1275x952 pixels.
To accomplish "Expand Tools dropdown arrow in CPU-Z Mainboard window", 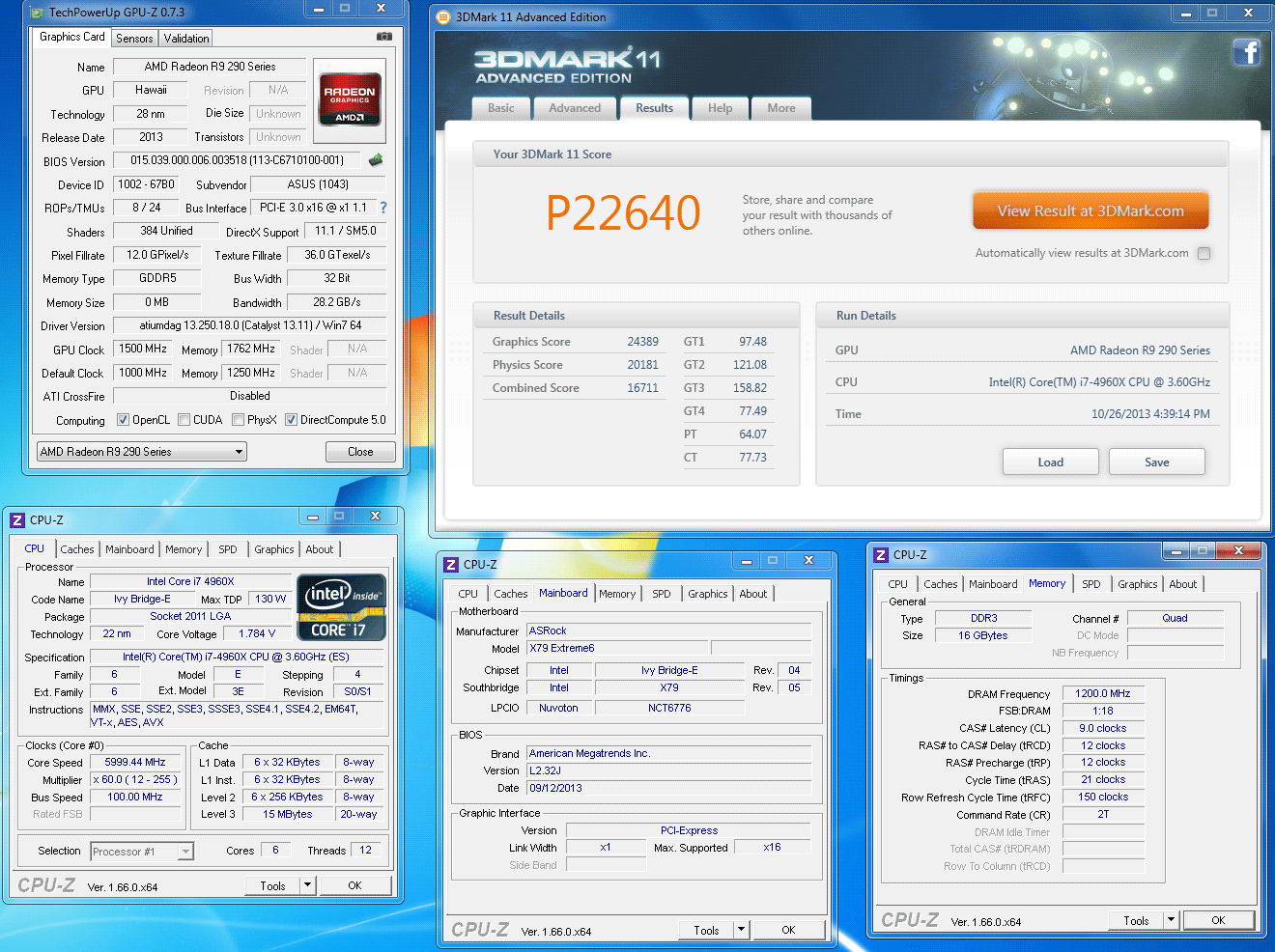I will click(741, 930).
